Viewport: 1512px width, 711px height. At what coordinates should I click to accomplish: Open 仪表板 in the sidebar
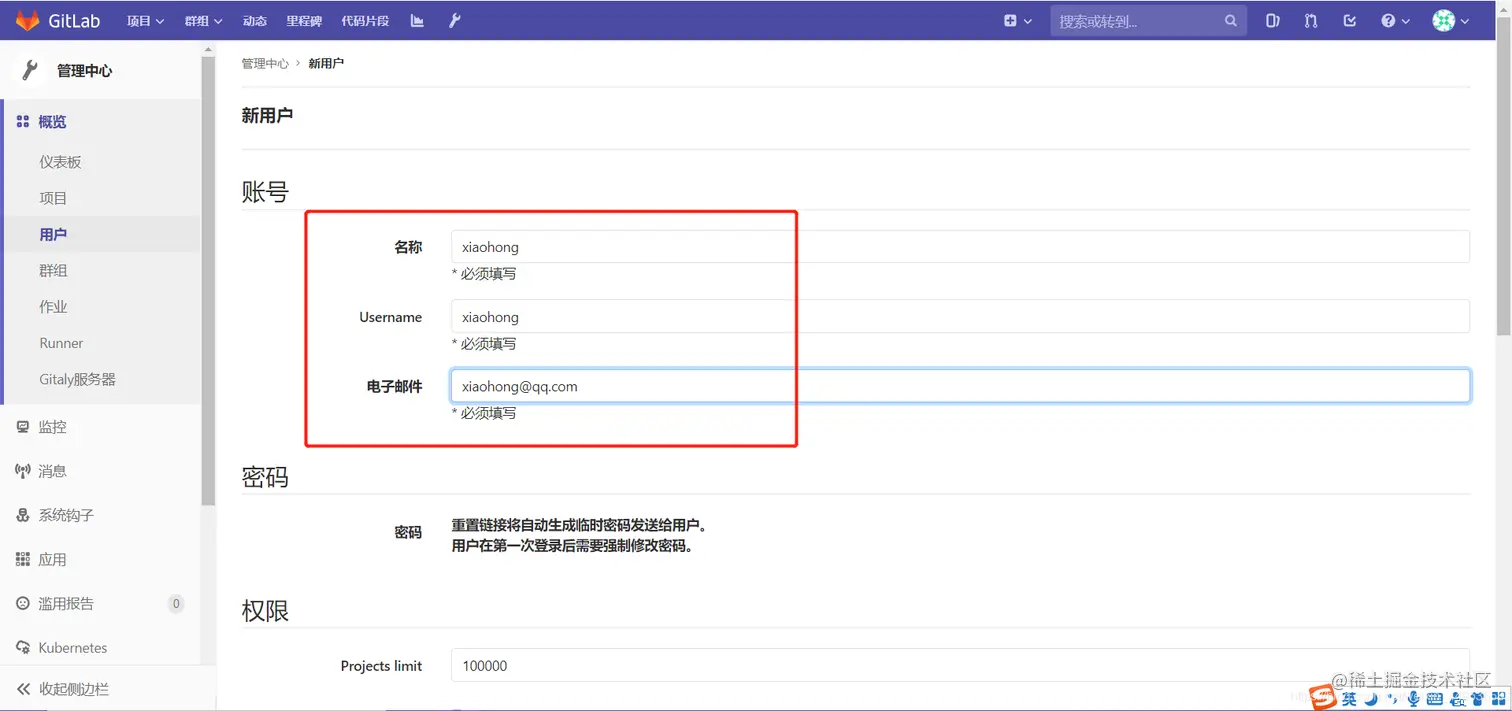tap(60, 162)
